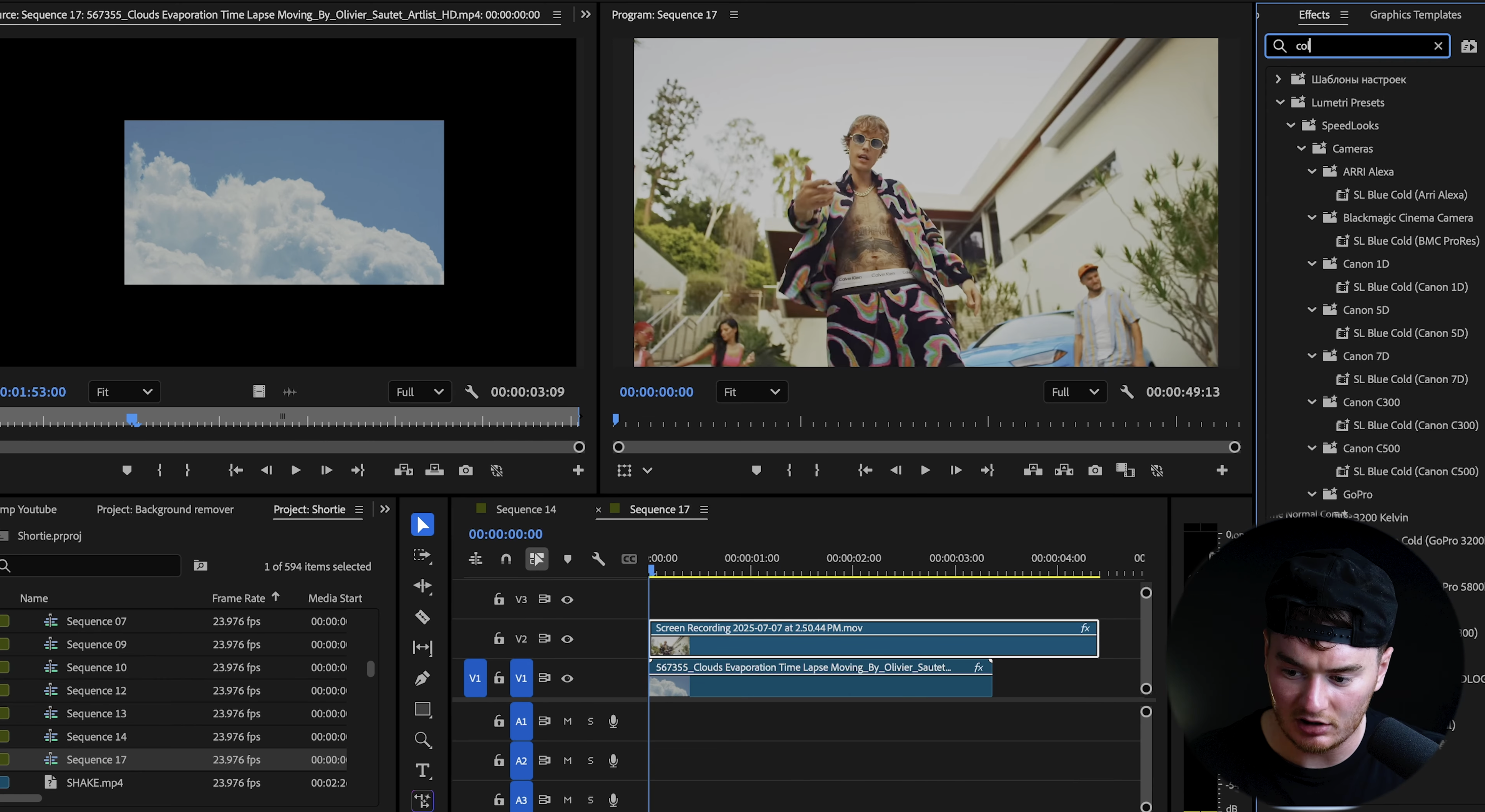1485x812 pixels.
Task: Enable voice-over record on A1
Action: click(x=614, y=721)
